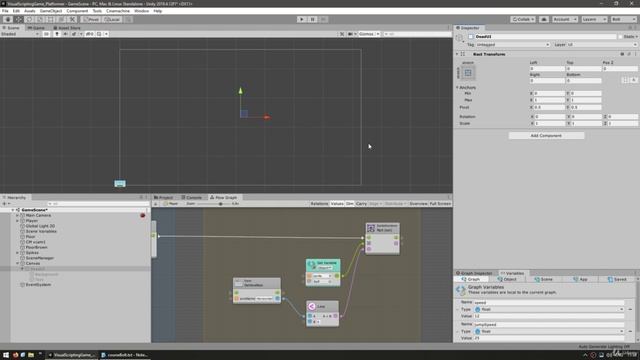Click the Play button
The width and height of the screenshot is (640, 360).
click(302, 19)
